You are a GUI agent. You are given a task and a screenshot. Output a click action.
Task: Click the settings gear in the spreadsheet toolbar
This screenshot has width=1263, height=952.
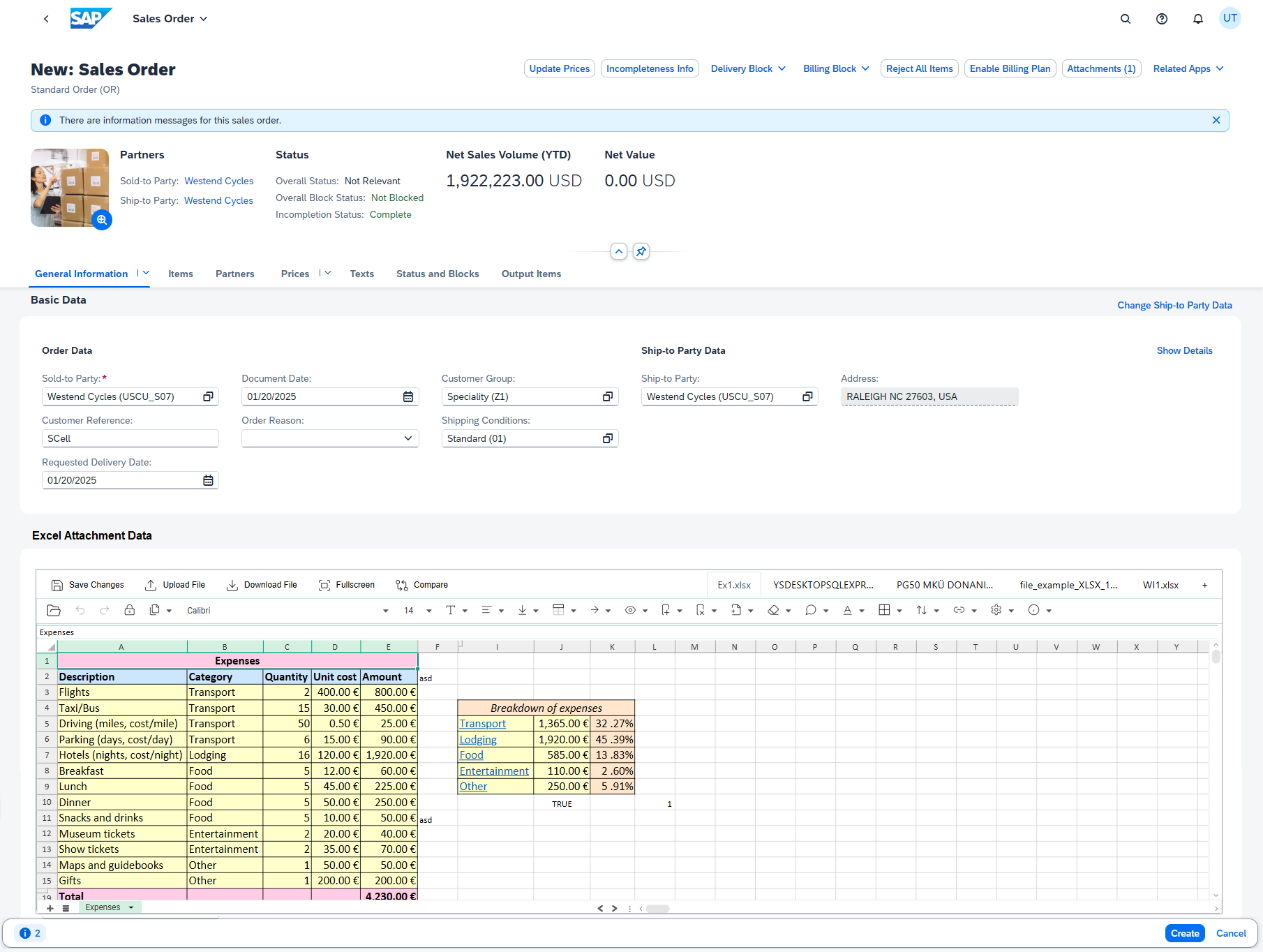996,610
